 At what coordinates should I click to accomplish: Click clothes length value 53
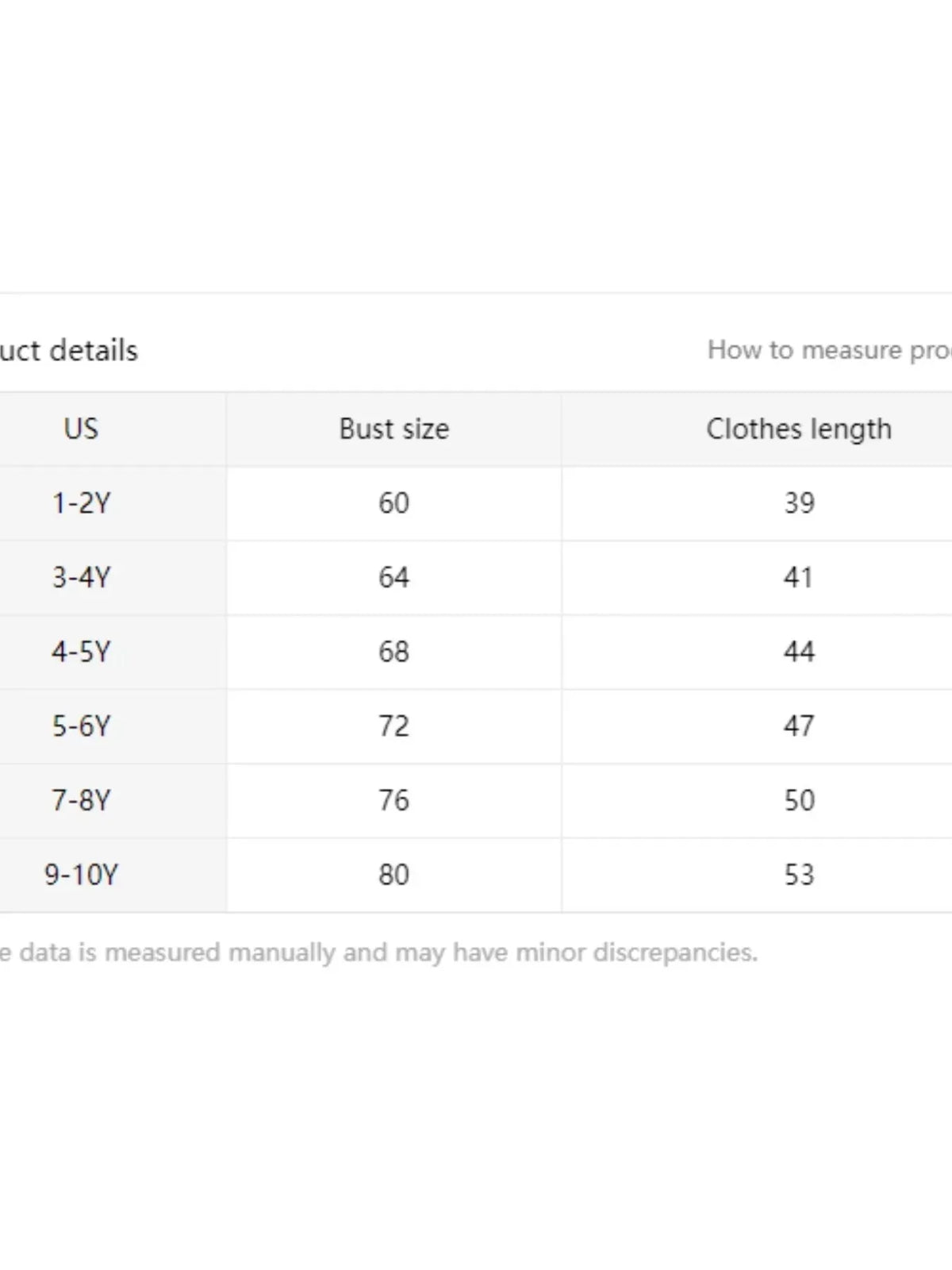point(799,875)
